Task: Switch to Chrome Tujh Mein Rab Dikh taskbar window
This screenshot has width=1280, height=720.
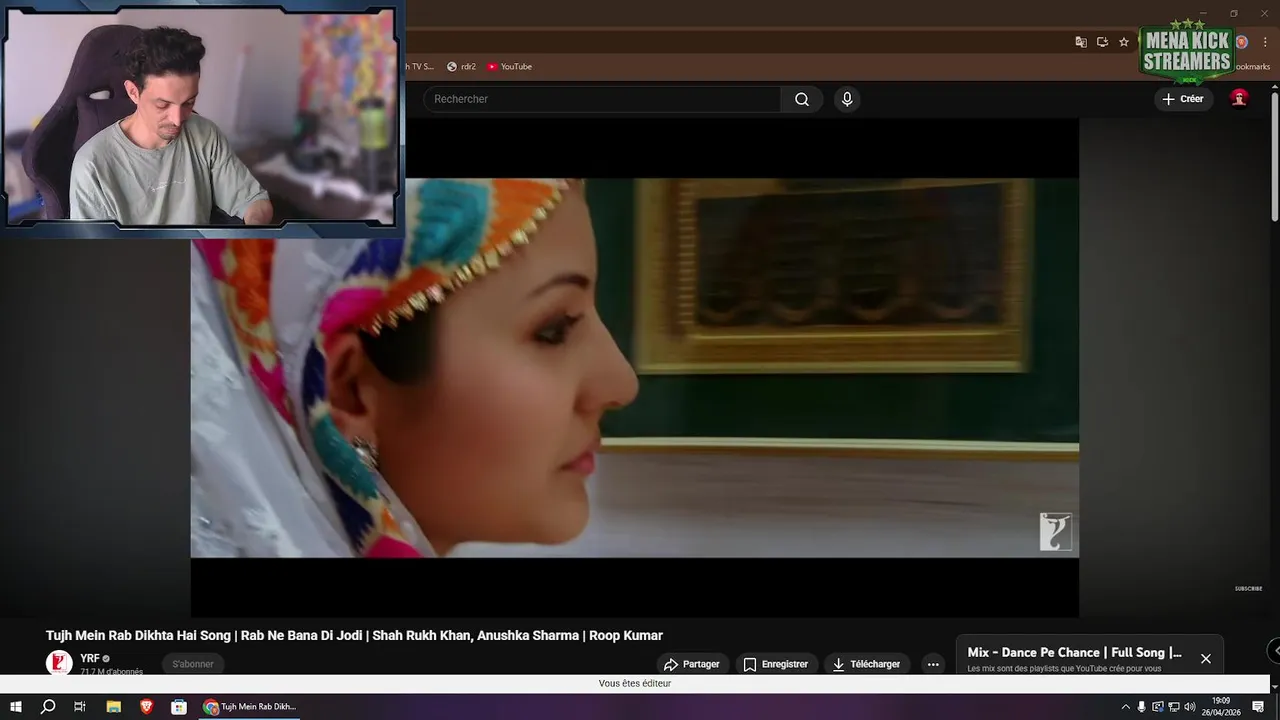Action: pyautogui.click(x=250, y=707)
